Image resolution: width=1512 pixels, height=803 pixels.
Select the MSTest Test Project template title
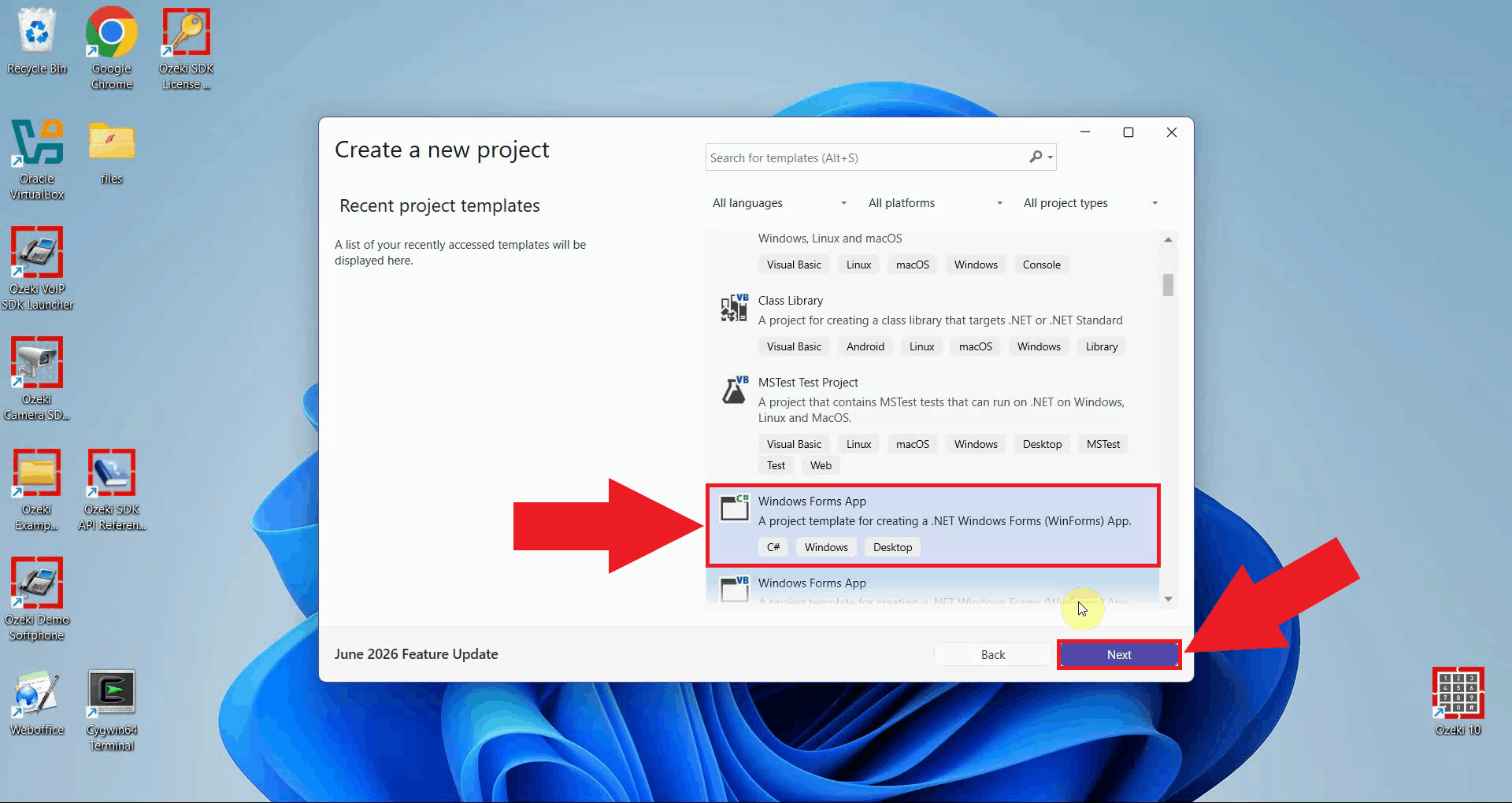[808, 383]
